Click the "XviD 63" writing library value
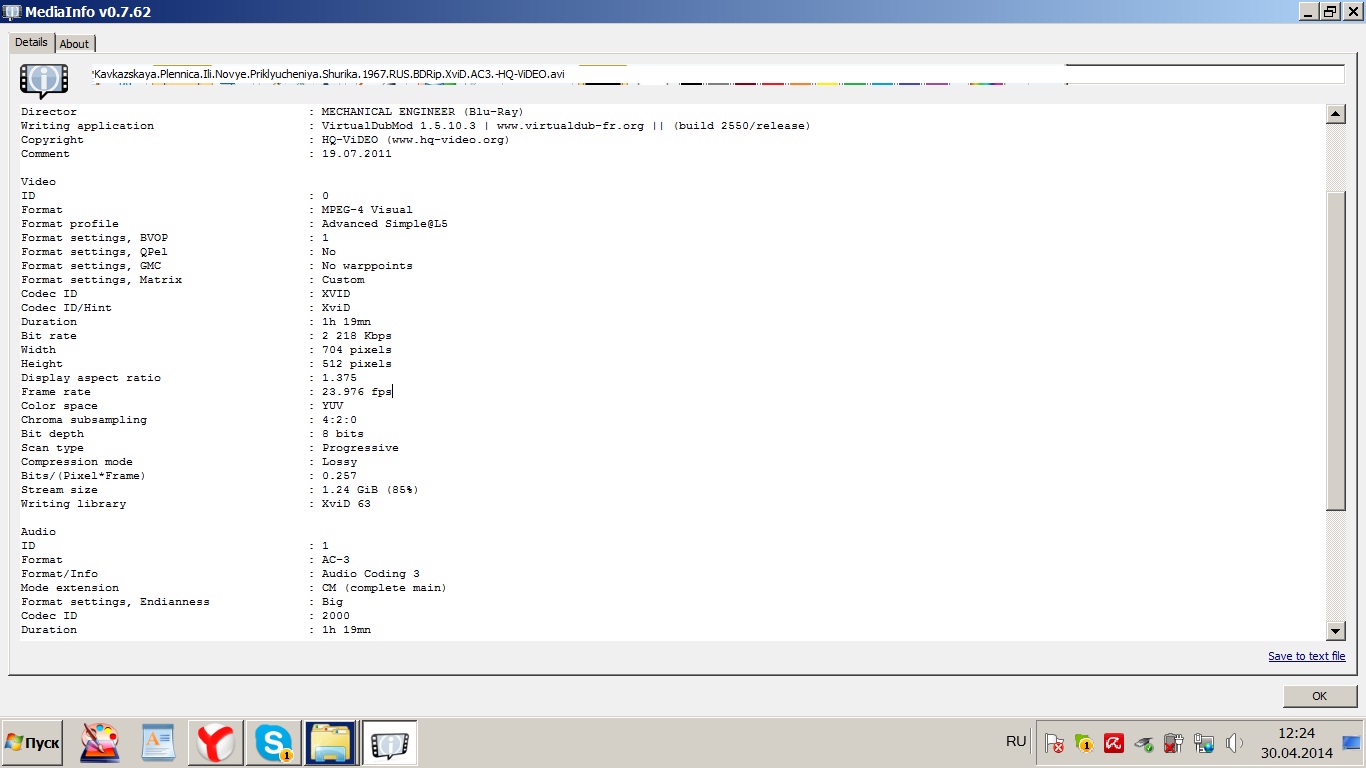 tap(346, 504)
